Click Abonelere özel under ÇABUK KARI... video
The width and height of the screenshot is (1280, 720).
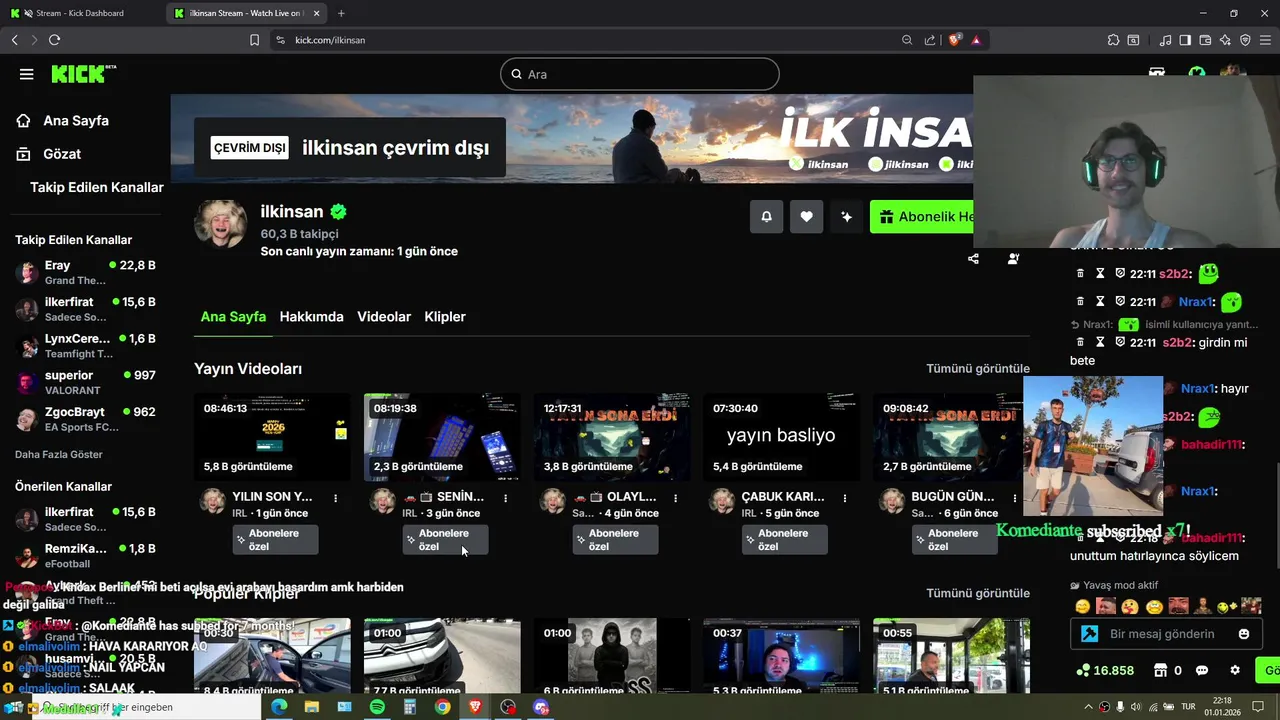click(785, 540)
